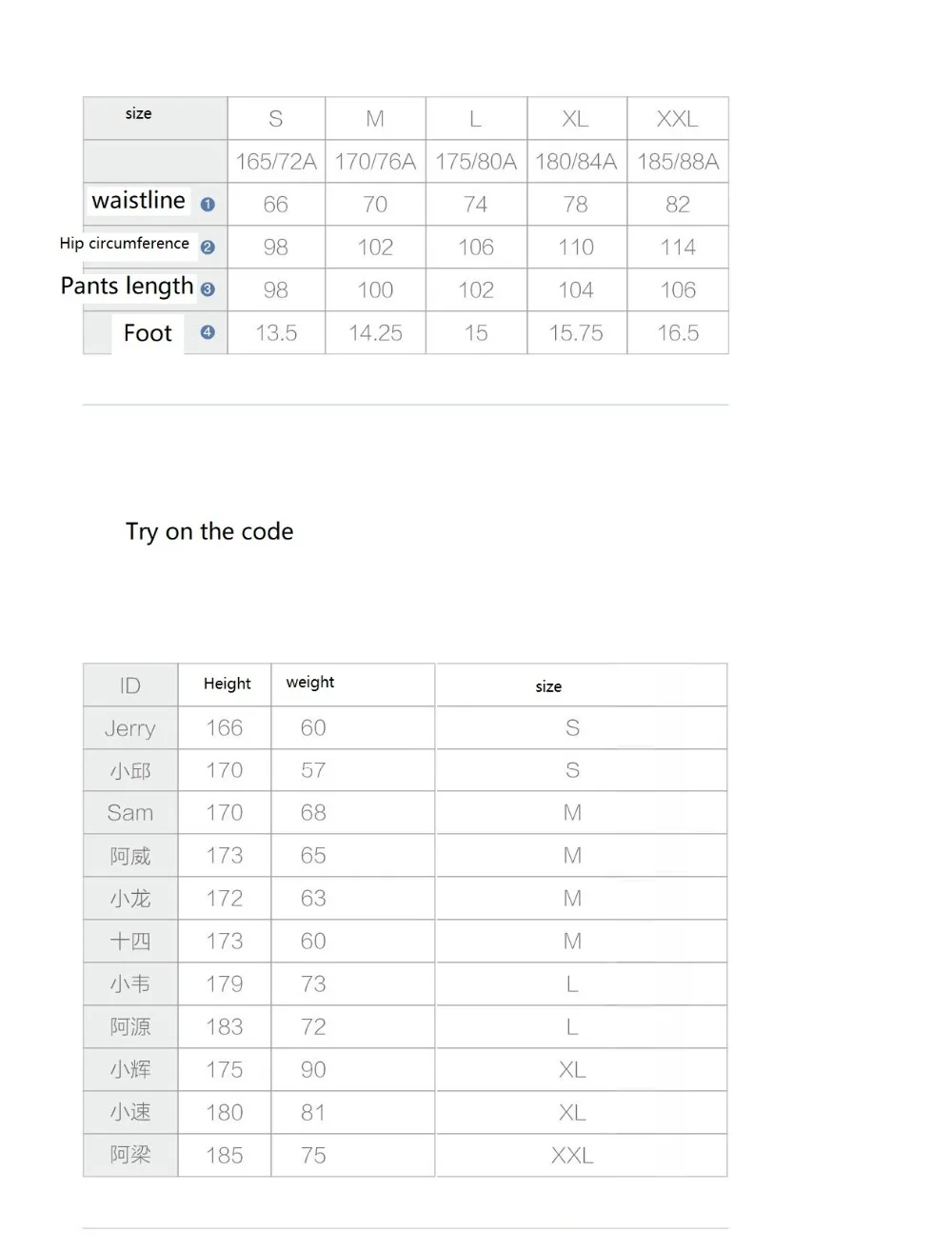Click the waistline row label
952x1251 pixels.
(x=138, y=200)
